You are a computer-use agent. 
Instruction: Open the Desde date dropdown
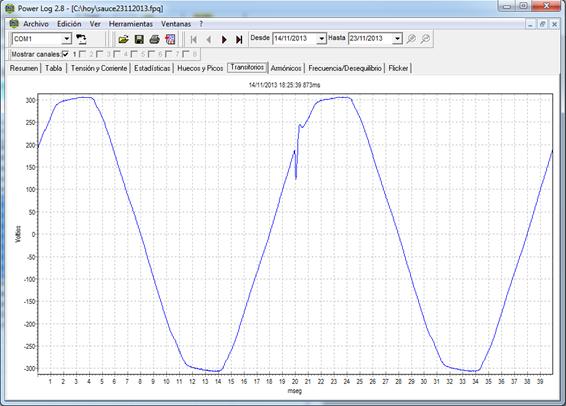pos(321,38)
